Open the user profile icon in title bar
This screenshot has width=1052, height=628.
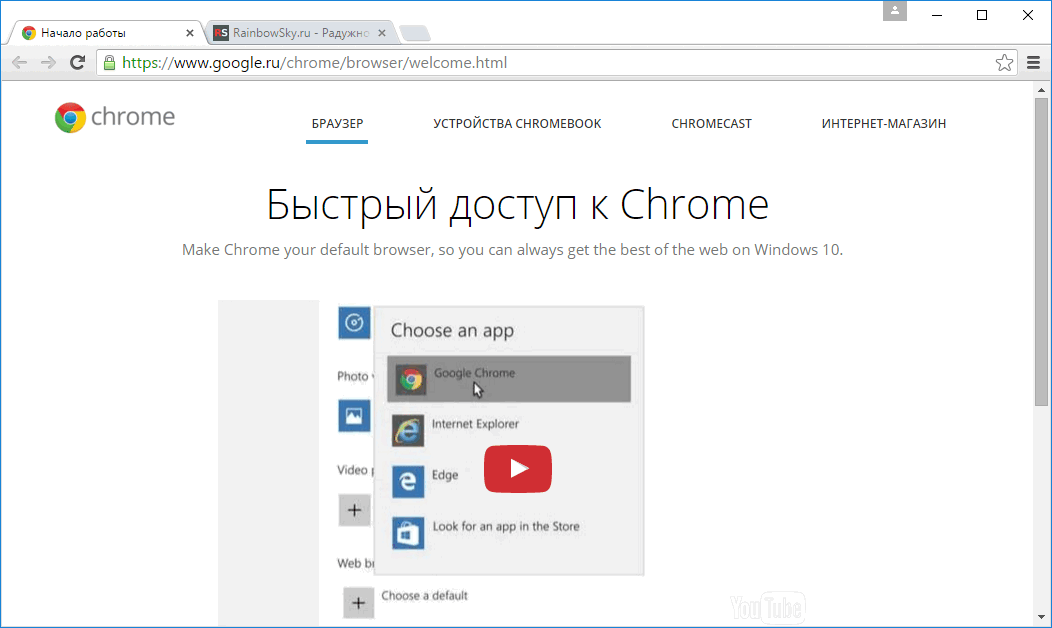point(894,11)
